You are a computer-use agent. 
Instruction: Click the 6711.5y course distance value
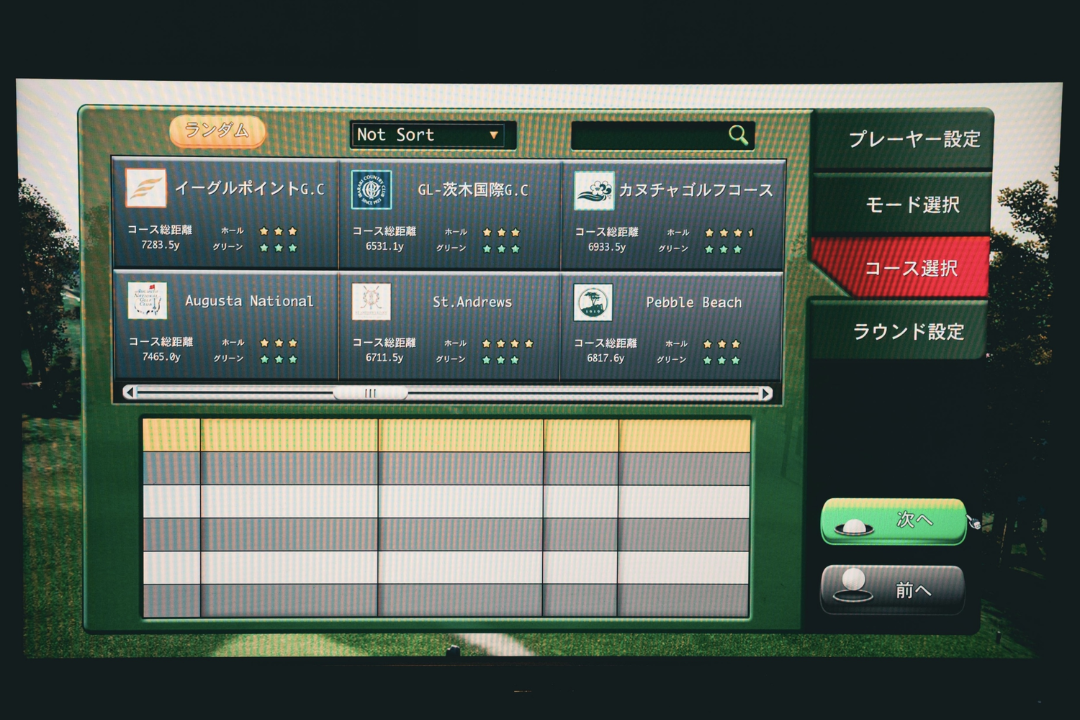384,358
